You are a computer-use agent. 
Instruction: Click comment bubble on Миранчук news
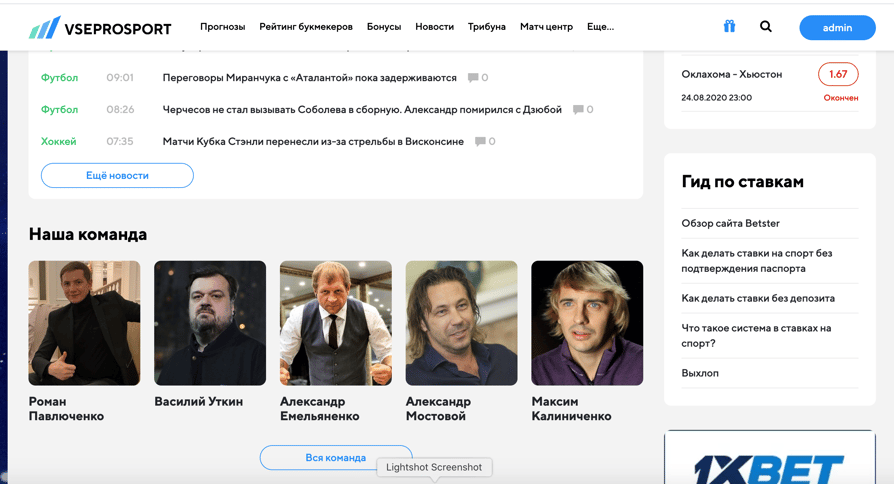tap(473, 77)
